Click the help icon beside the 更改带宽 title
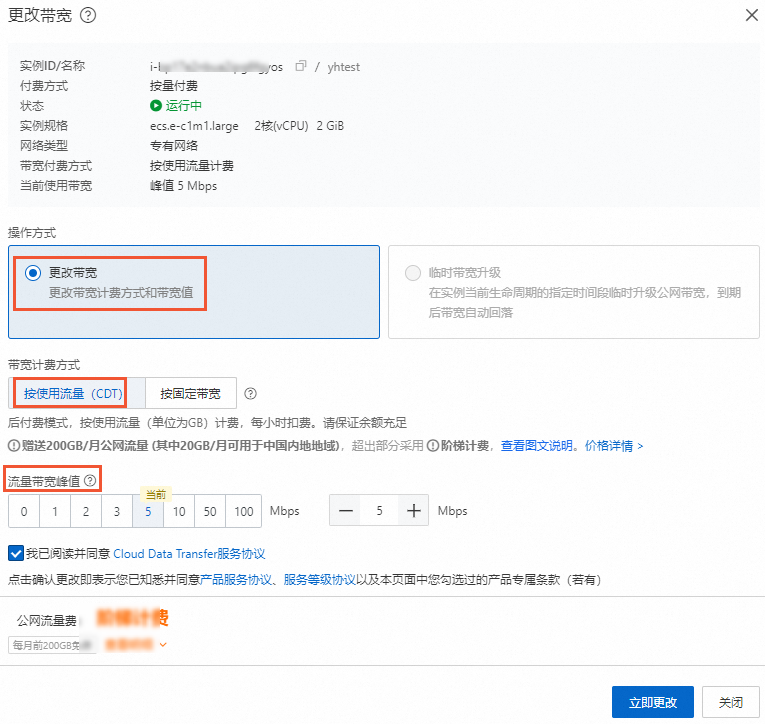765x724 pixels. 87,15
